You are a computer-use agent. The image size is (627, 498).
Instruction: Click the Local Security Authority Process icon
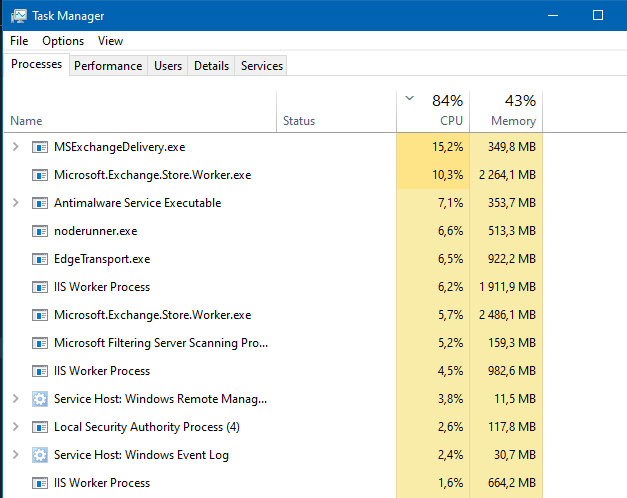[x=40, y=427]
